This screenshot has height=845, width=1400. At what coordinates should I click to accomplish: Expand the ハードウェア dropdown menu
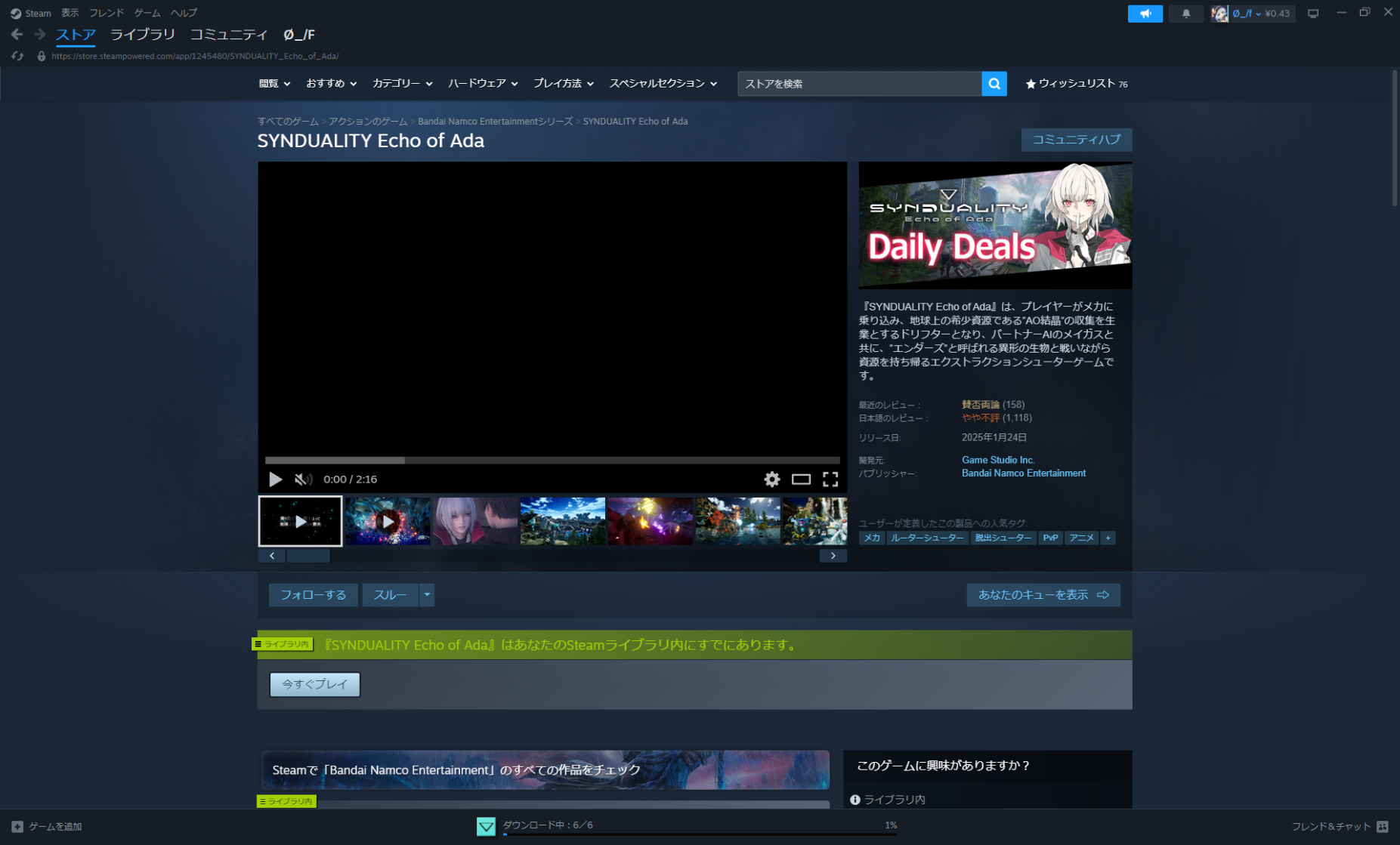[482, 84]
